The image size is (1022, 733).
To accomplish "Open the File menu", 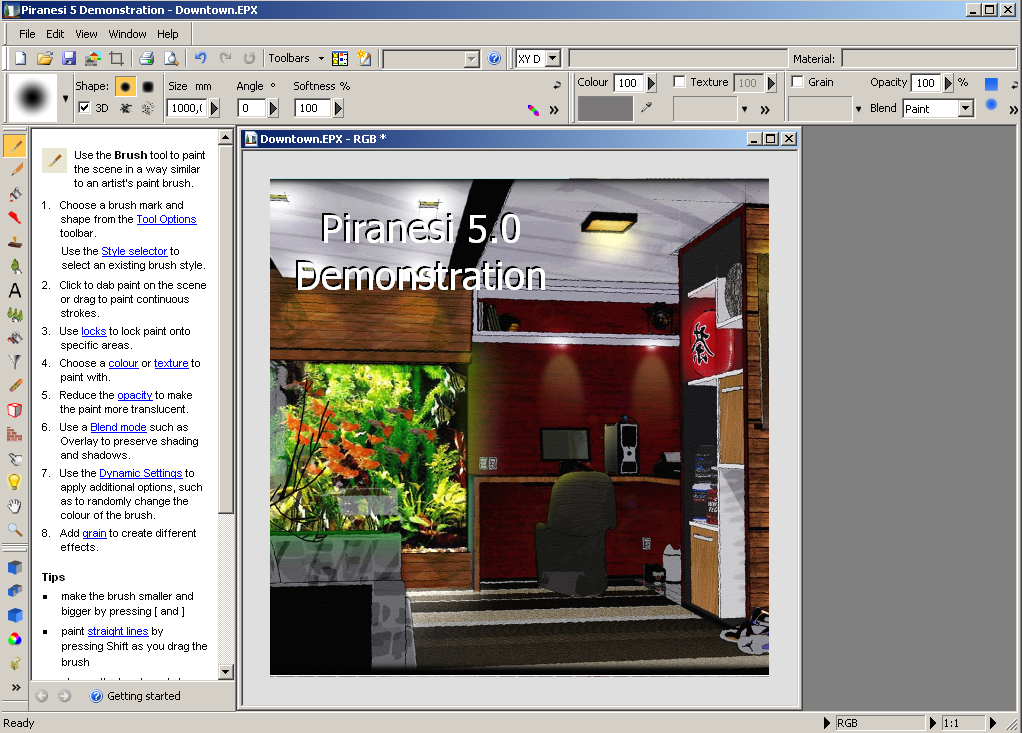I will click(27, 34).
